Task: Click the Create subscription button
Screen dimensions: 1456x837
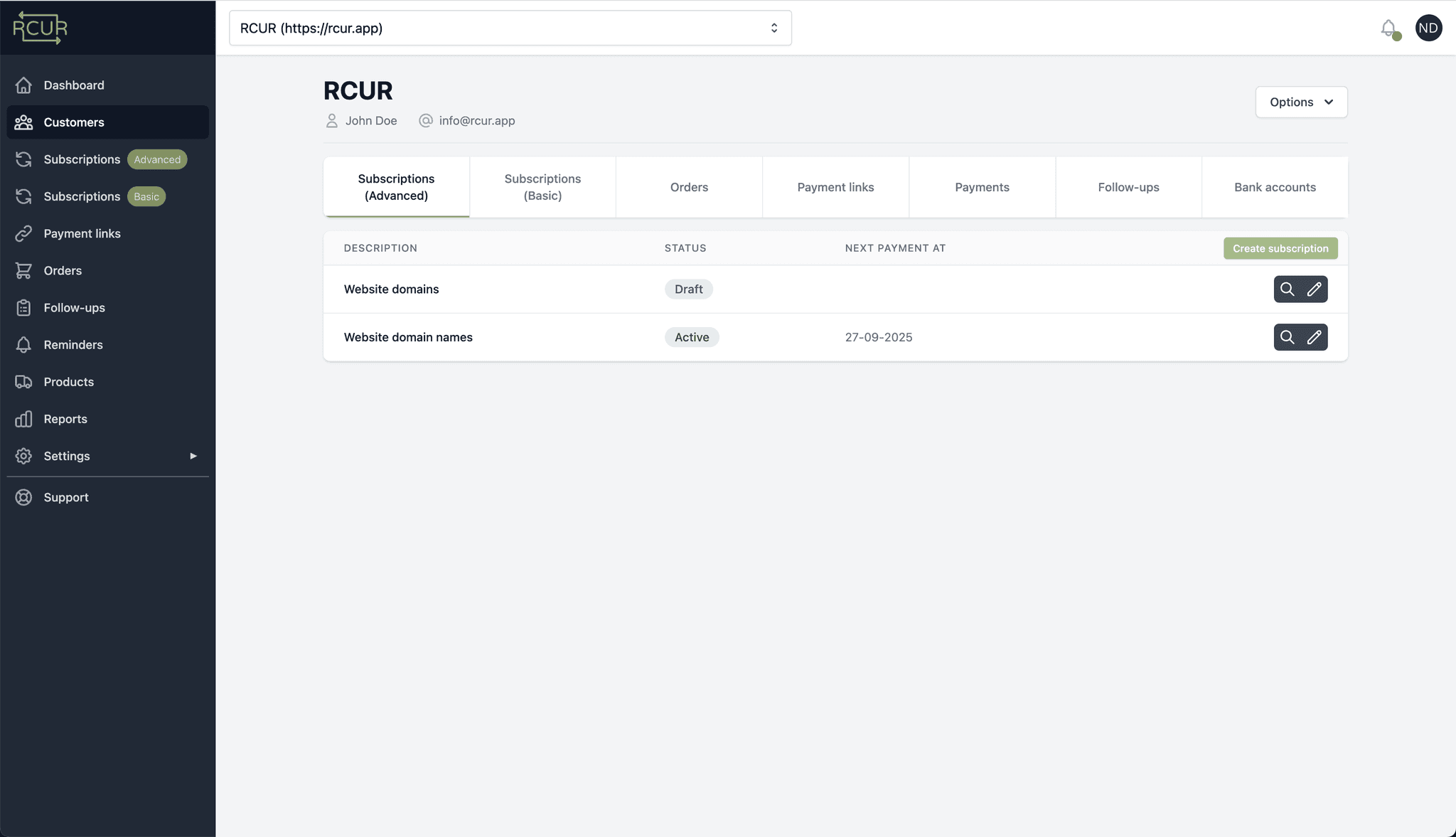Action: click(x=1280, y=248)
